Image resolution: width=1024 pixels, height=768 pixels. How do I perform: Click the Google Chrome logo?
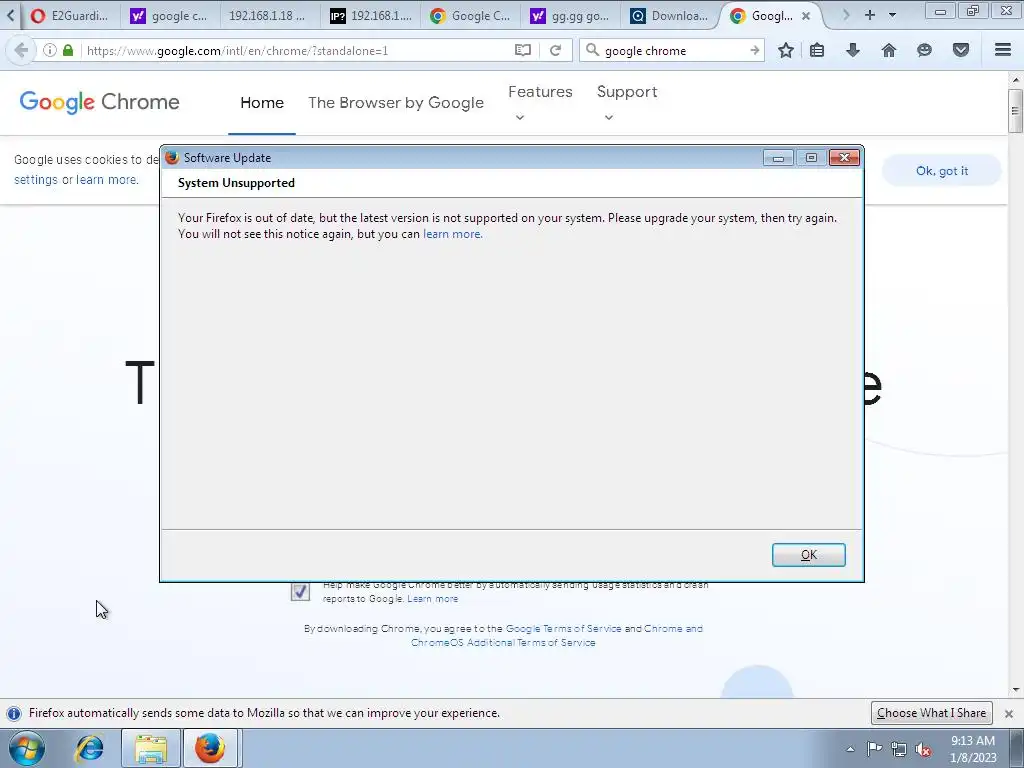99,102
